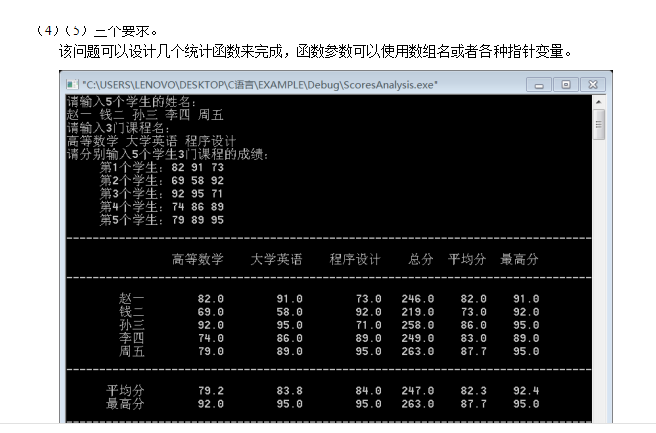Viewport: 656px width, 433px height.
Task: Click input line 第5个学生: 79 89 95
Action: click(x=161, y=220)
